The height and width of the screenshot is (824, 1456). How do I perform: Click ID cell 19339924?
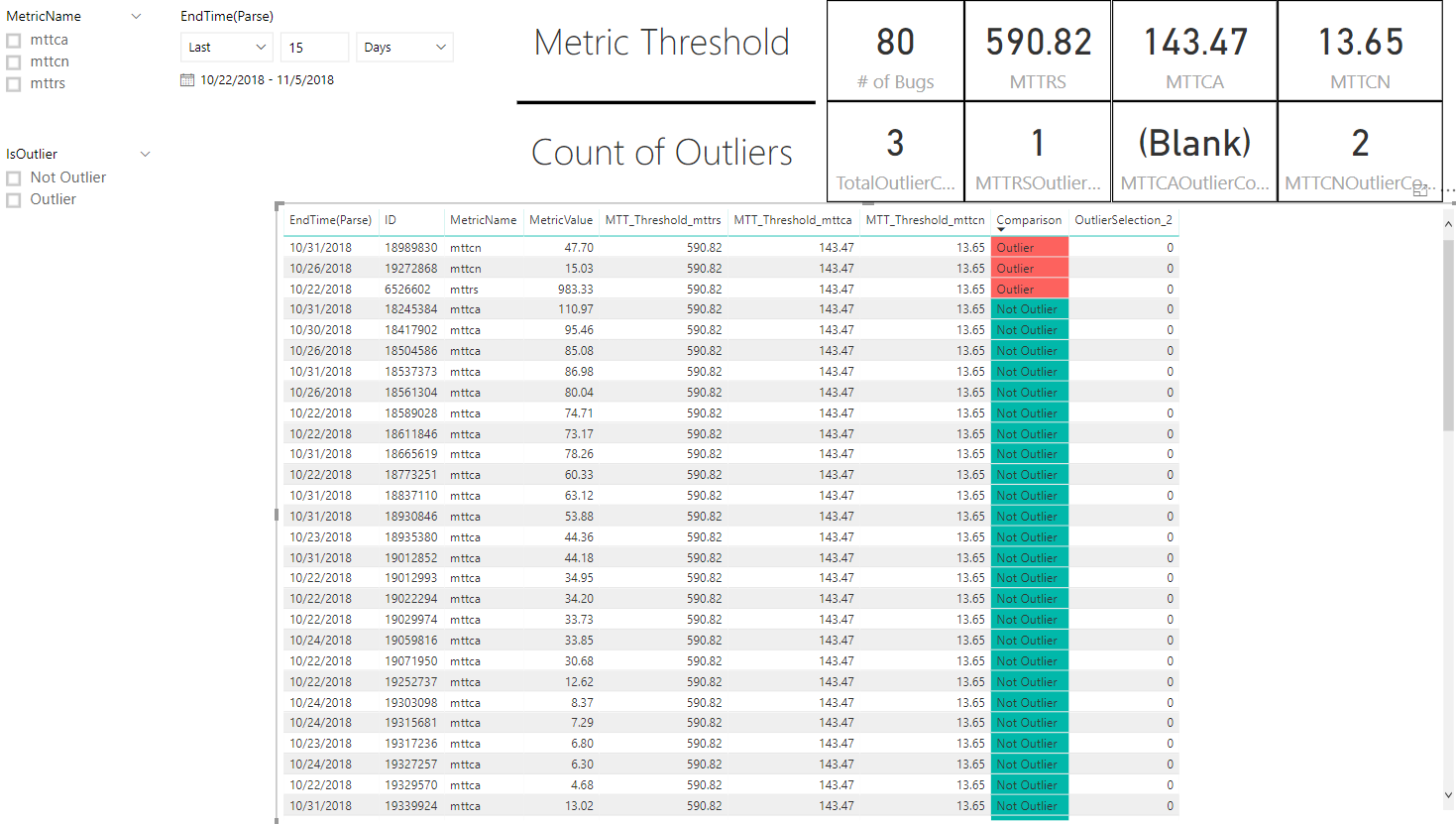click(410, 806)
